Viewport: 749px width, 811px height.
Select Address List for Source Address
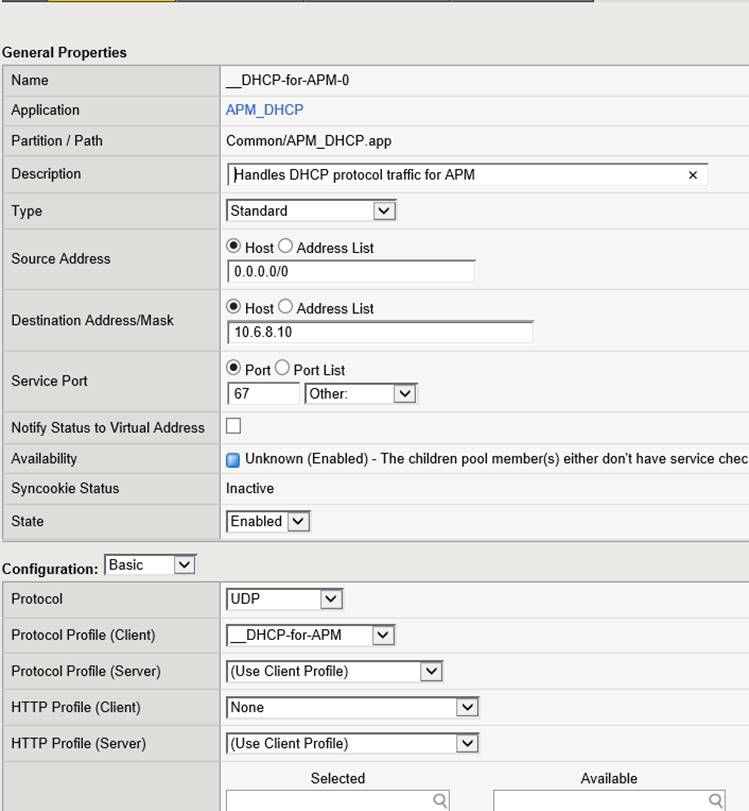coord(285,246)
